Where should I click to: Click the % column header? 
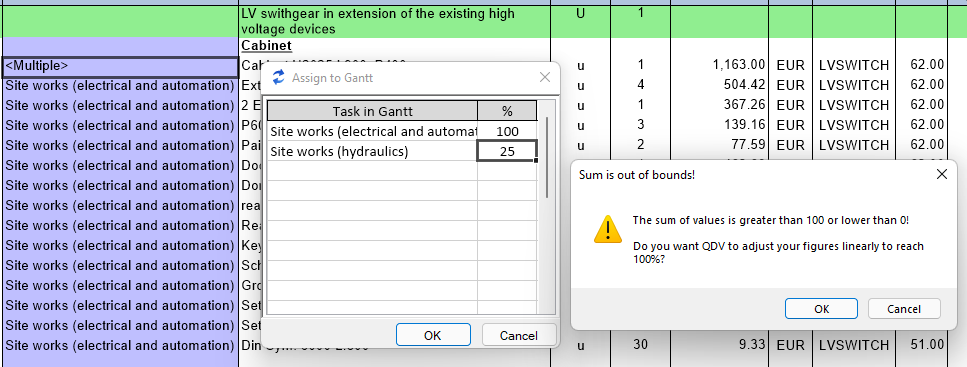click(x=507, y=111)
